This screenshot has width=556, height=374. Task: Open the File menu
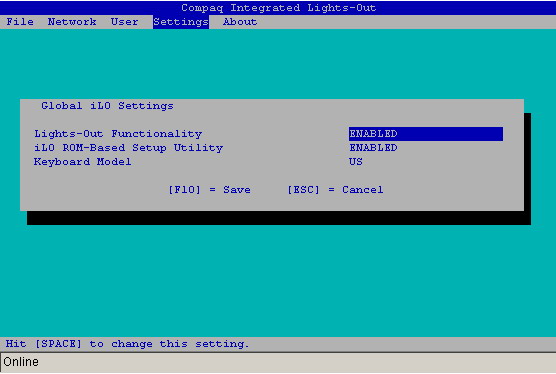tap(20, 22)
